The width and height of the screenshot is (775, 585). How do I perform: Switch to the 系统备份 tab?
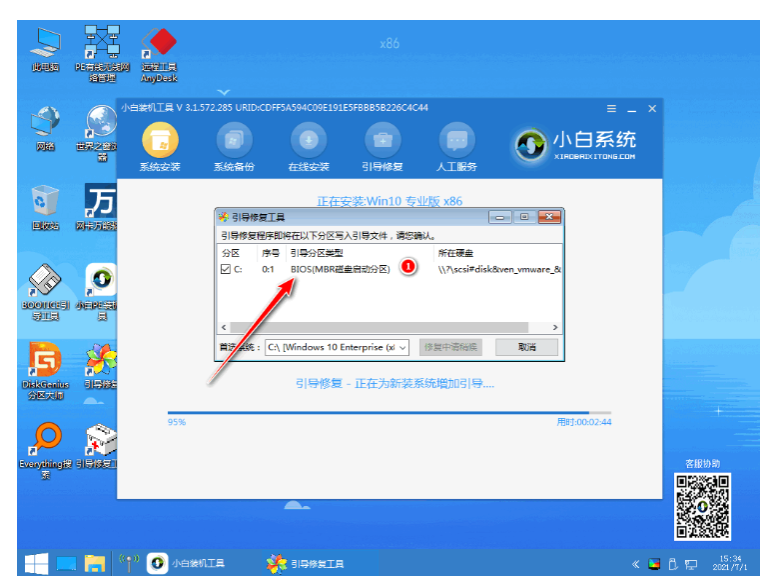click(233, 146)
